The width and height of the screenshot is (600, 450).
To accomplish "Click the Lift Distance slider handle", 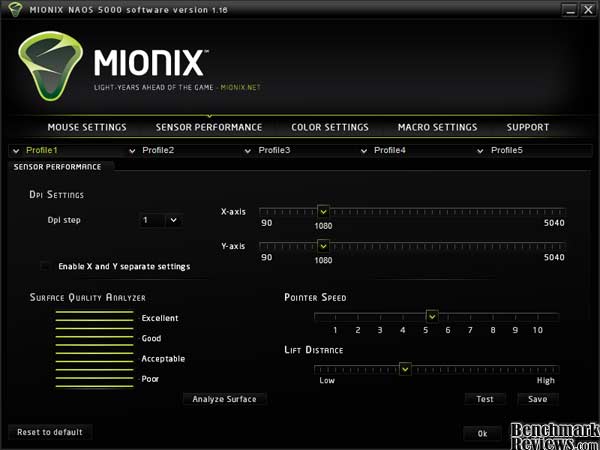I will (405, 369).
